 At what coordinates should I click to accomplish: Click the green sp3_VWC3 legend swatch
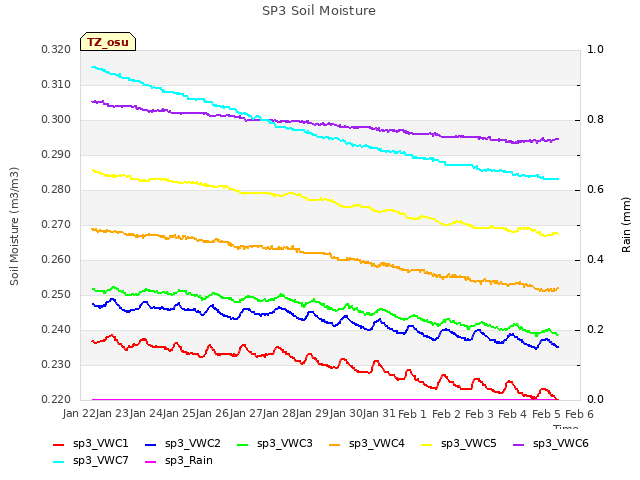[x=243, y=444]
